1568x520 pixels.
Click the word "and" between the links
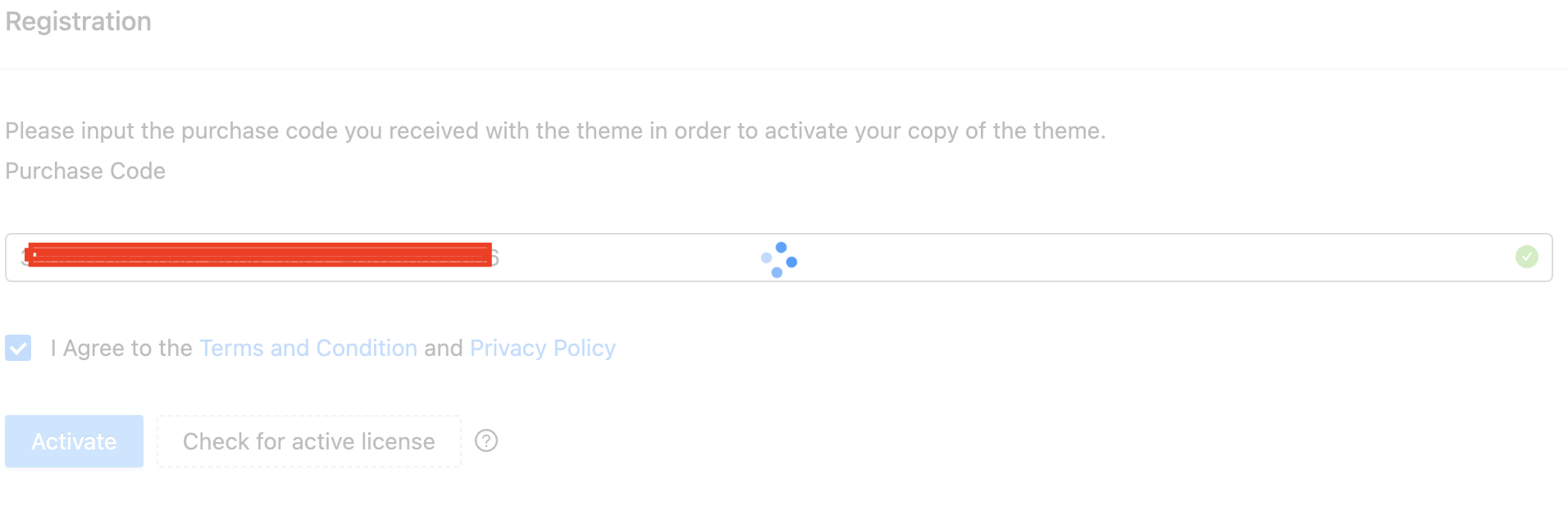(x=444, y=348)
